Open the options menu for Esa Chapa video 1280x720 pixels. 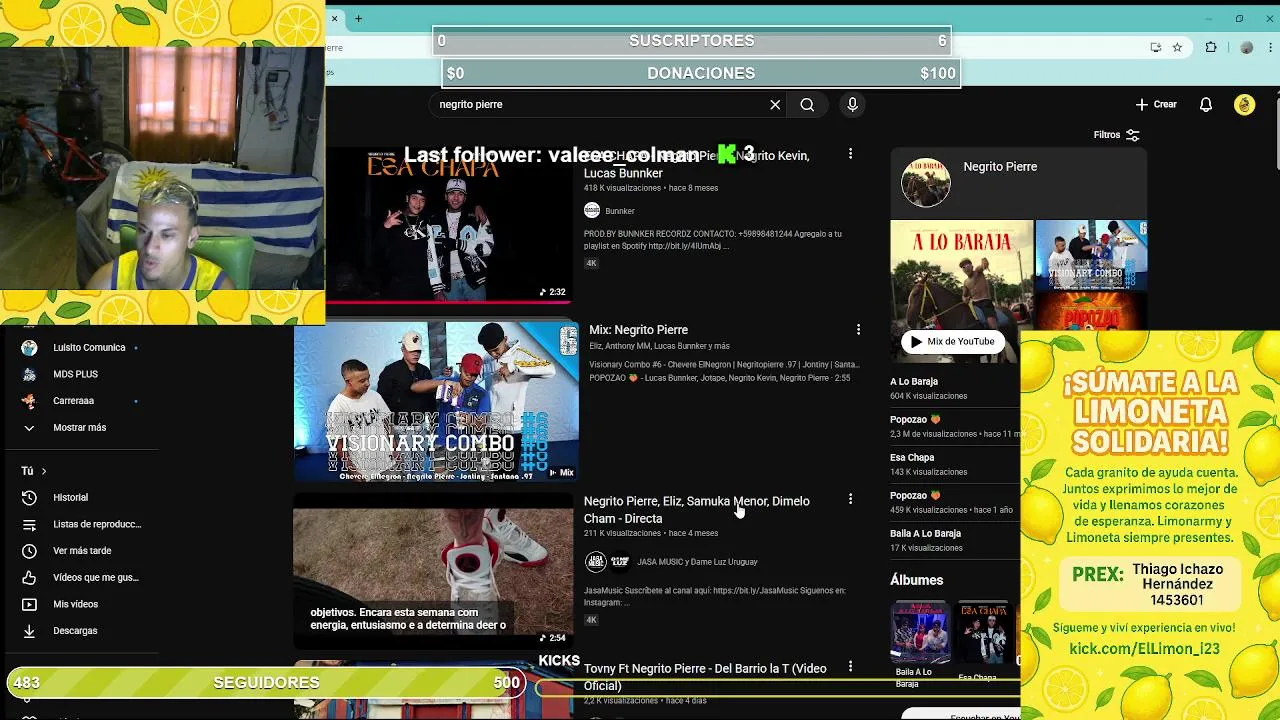(850, 154)
